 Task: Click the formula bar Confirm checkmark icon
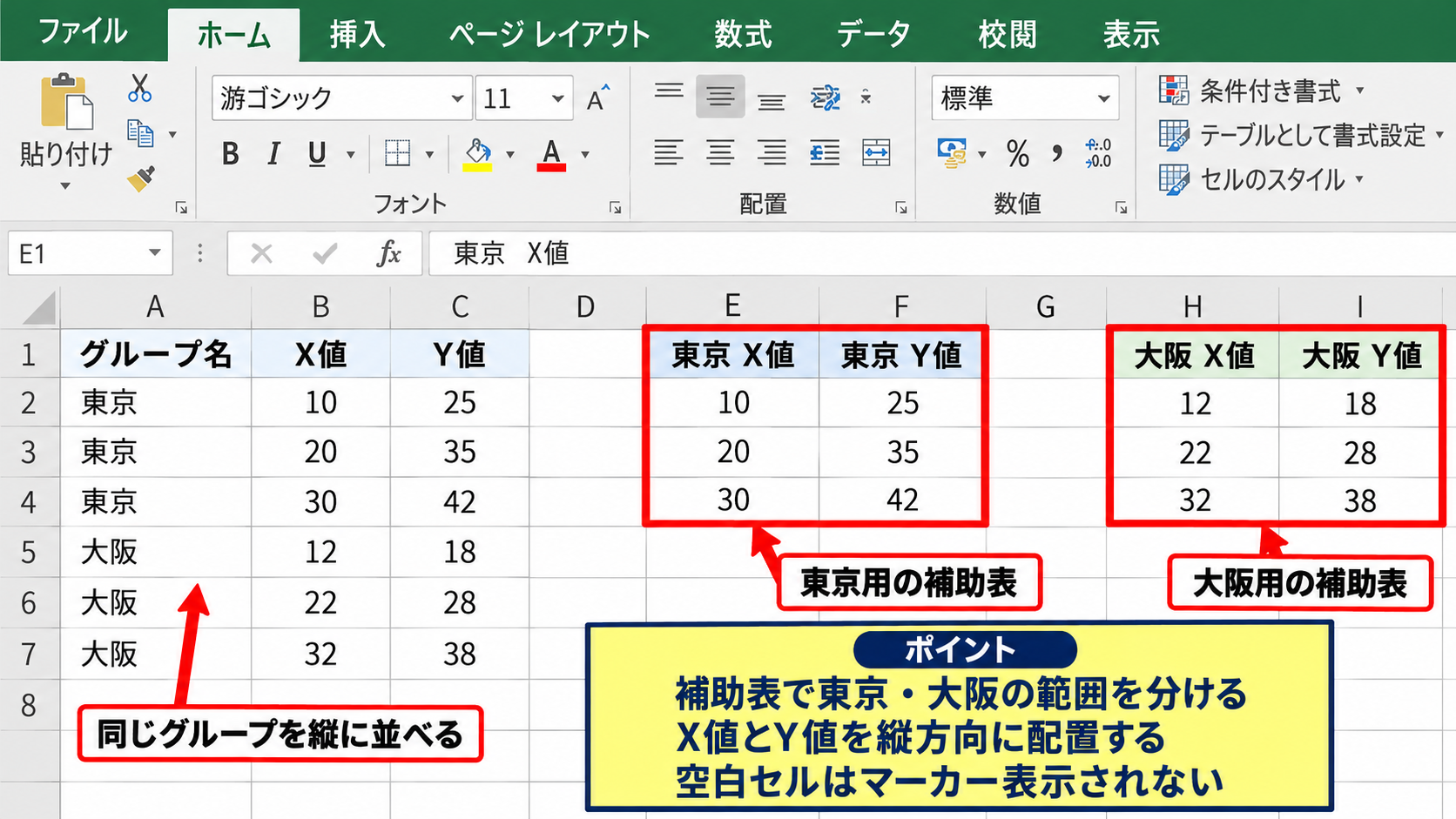coord(325,253)
